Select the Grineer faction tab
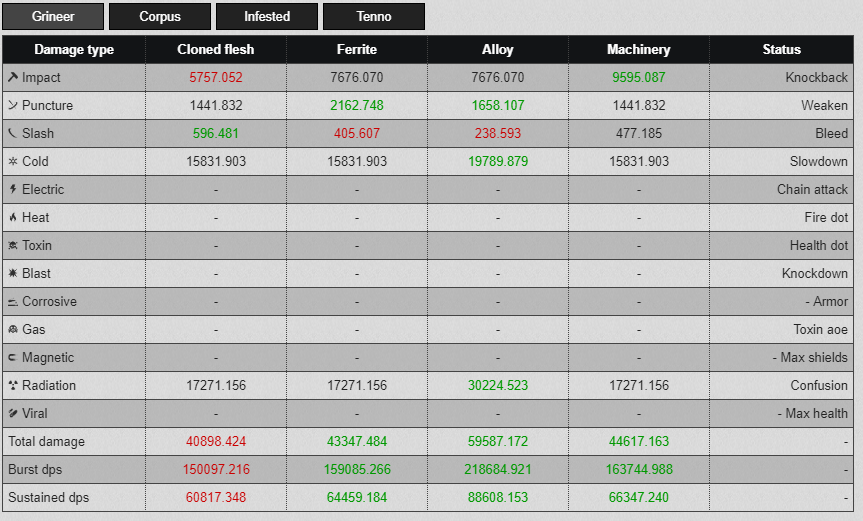Viewport: 863px width, 521px height. point(53,16)
